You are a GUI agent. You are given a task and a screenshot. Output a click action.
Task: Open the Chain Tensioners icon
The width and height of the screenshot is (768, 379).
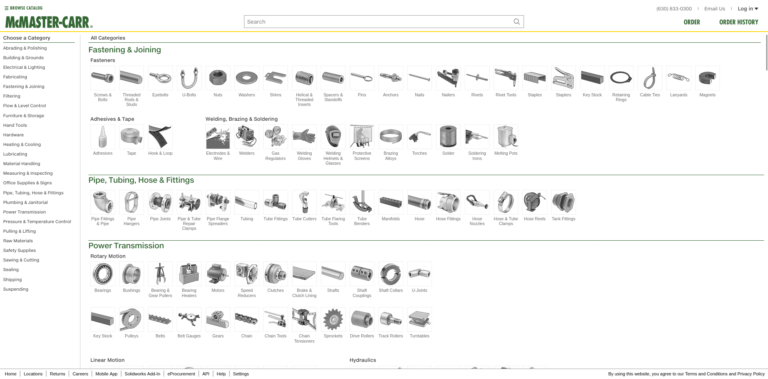(304, 319)
